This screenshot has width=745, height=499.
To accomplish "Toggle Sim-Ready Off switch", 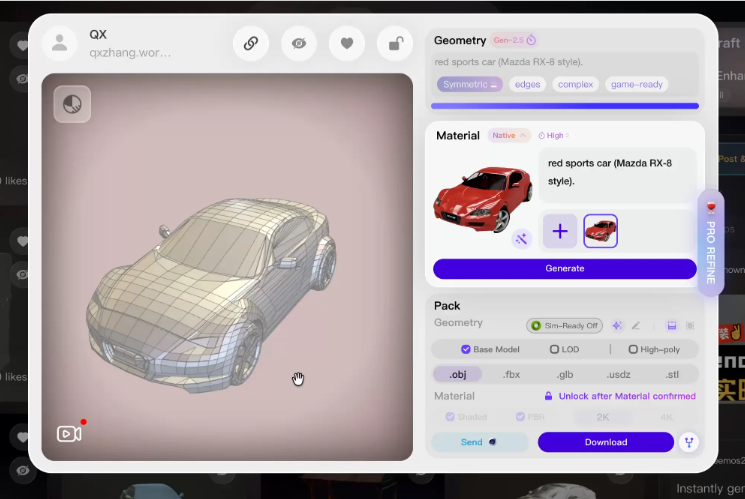I will tap(564, 326).
